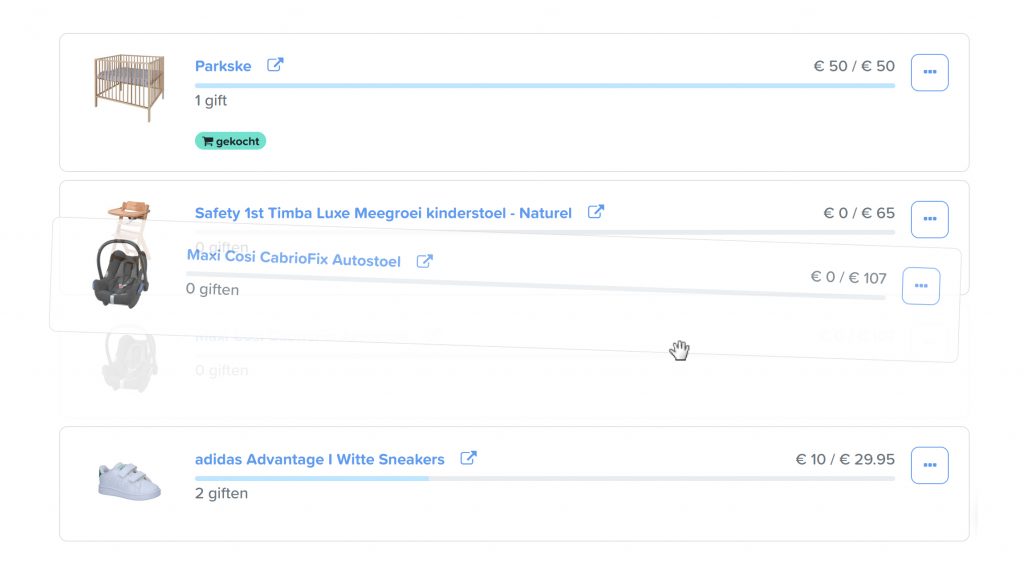
Task: Click the '2 giften' text under adidas sneakers
Action: tap(221, 493)
